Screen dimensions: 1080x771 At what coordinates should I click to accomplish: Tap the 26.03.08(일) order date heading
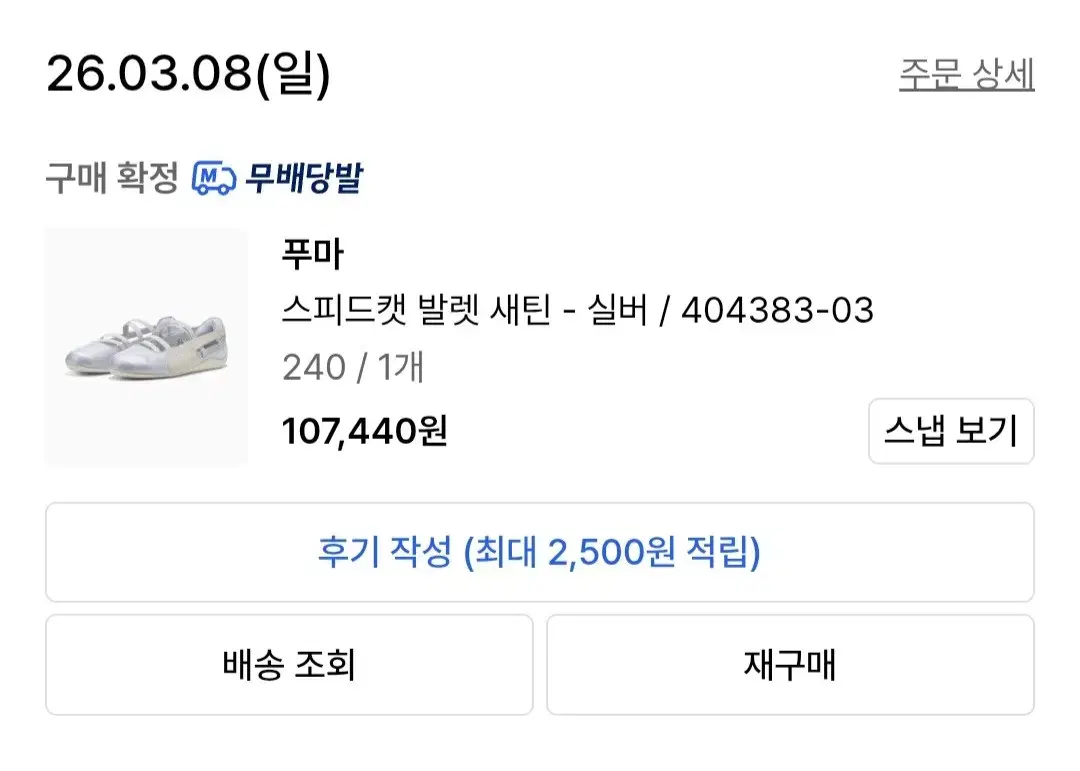click(x=188, y=75)
